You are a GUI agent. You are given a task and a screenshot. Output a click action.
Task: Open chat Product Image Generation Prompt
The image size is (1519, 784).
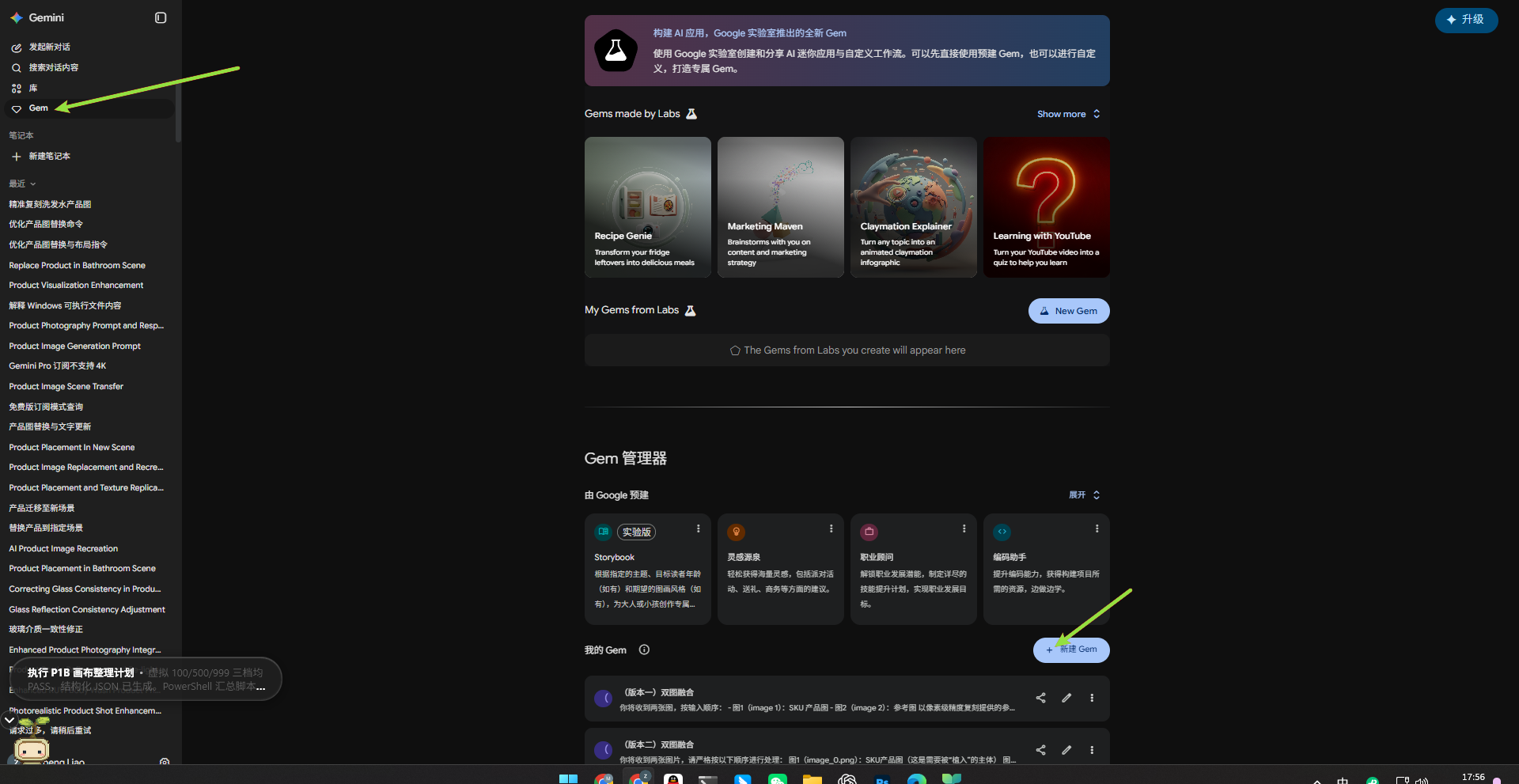click(x=74, y=346)
